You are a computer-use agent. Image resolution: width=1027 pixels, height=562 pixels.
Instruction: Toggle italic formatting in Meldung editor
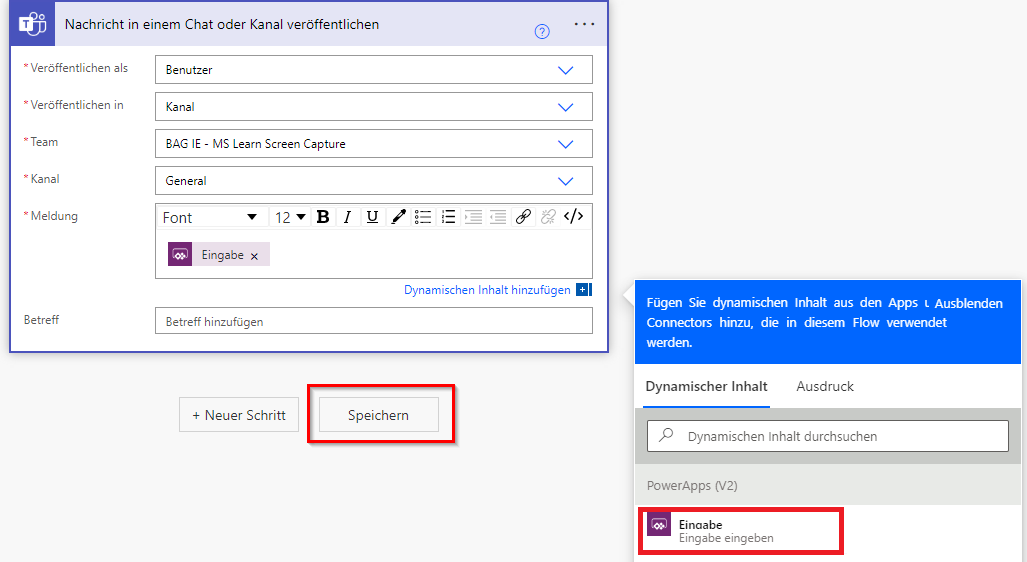pos(347,217)
